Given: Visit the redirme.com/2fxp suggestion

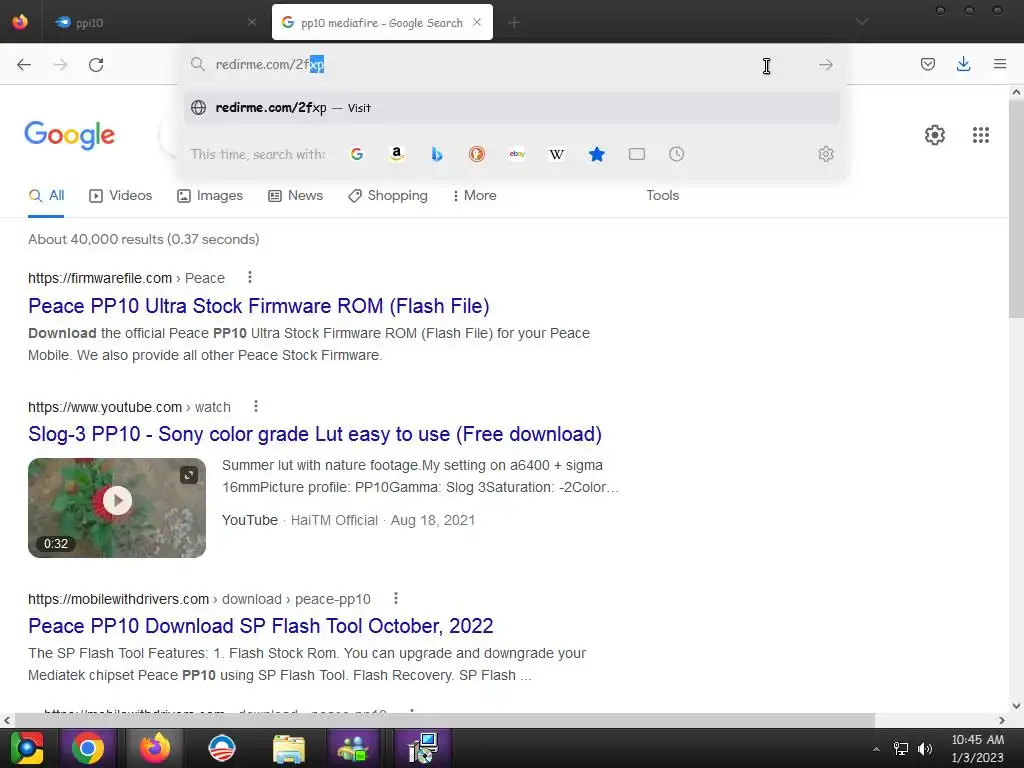Looking at the screenshot, I should point(512,108).
